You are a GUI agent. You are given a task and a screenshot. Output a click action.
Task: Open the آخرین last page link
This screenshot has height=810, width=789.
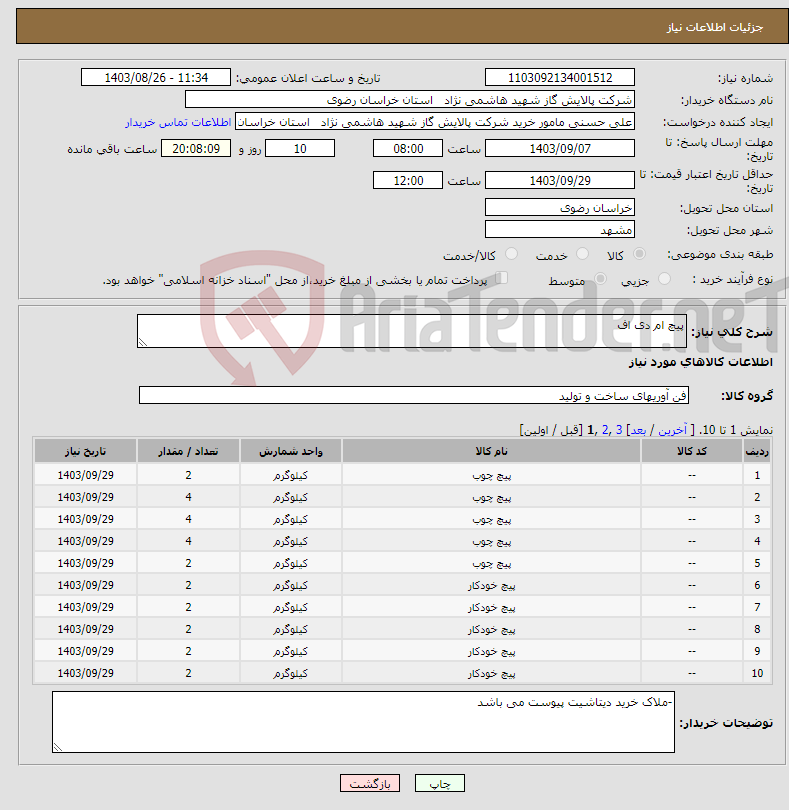point(672,430)
